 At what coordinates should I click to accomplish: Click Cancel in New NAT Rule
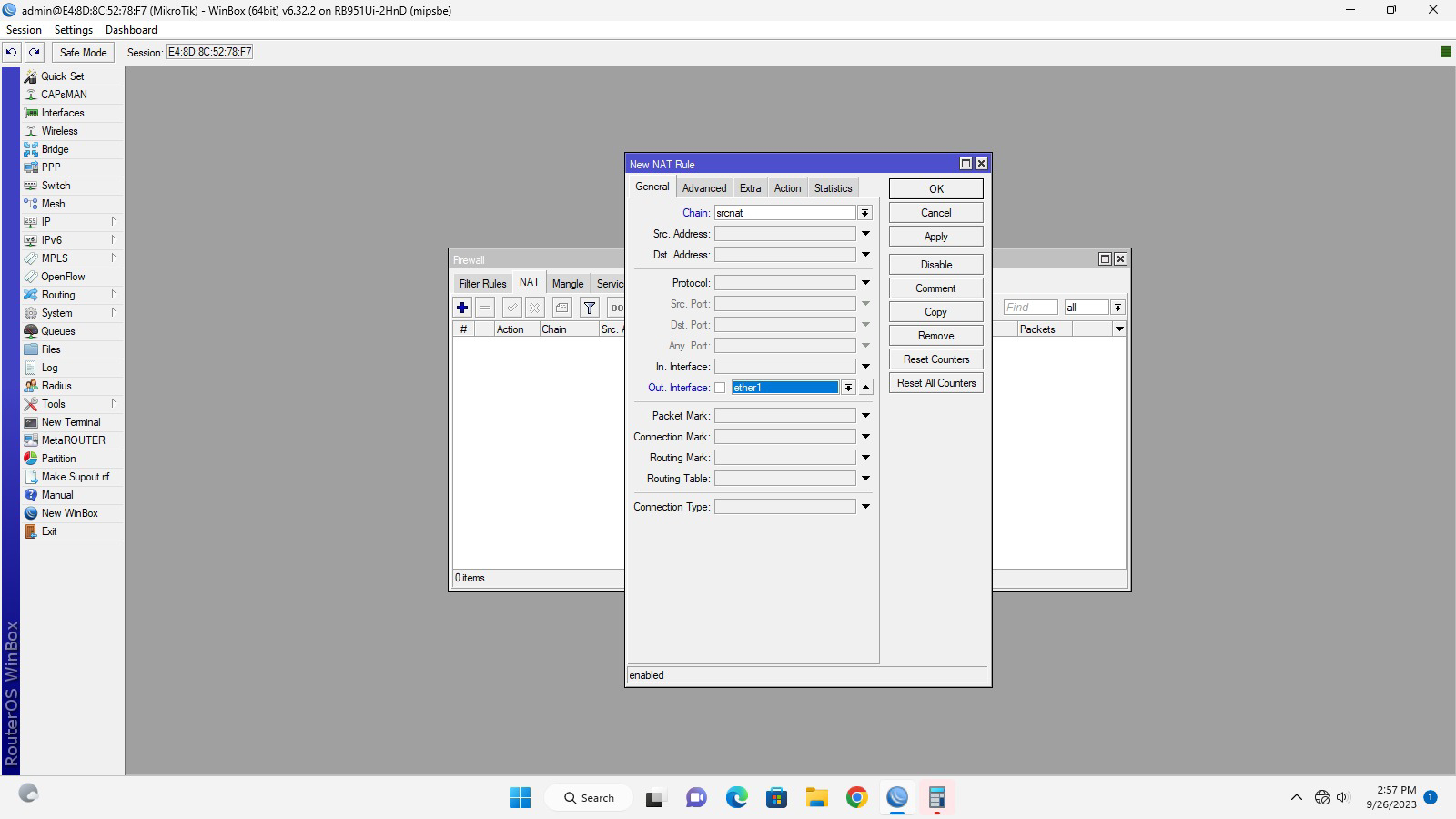coord(935,213)
